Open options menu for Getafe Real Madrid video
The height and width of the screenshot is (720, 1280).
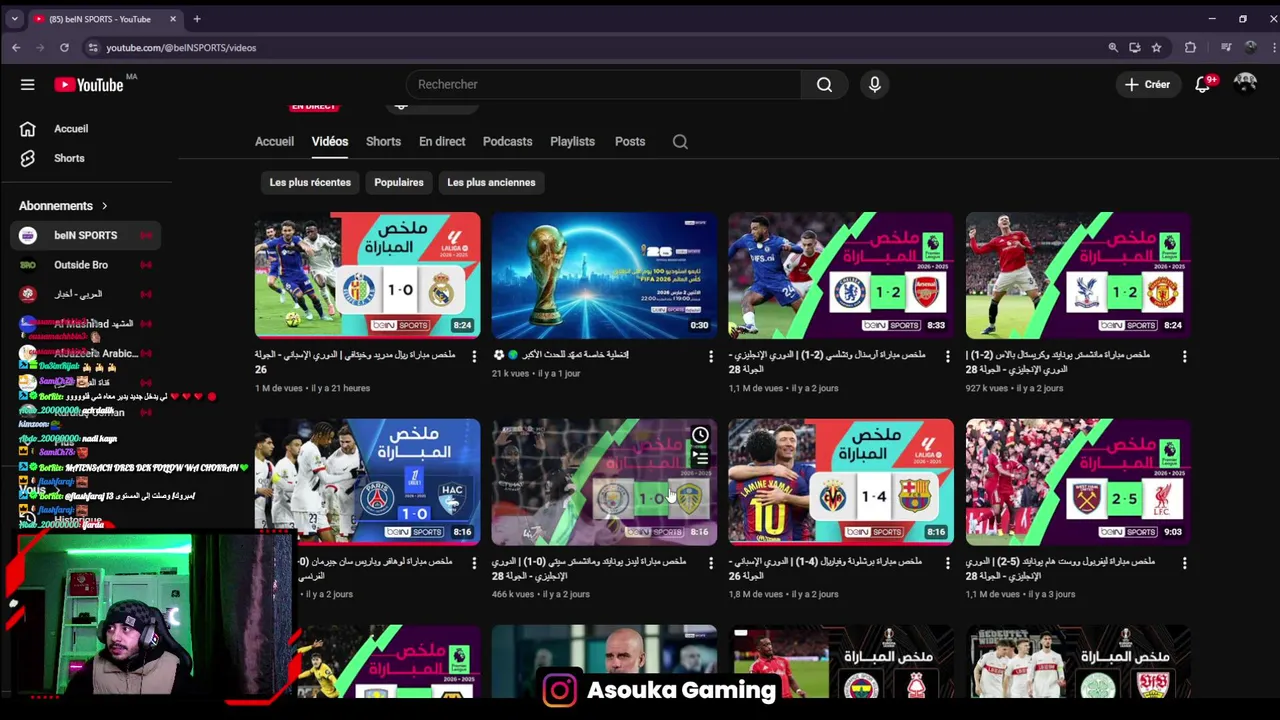pos(474,356)
